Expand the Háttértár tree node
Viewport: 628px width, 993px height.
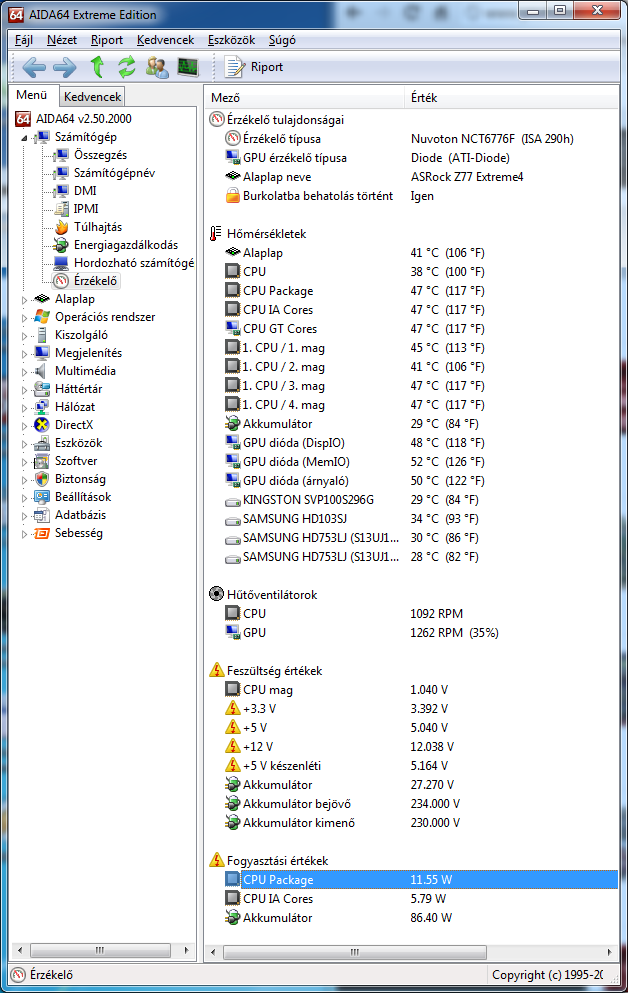(x=24, y=389)
